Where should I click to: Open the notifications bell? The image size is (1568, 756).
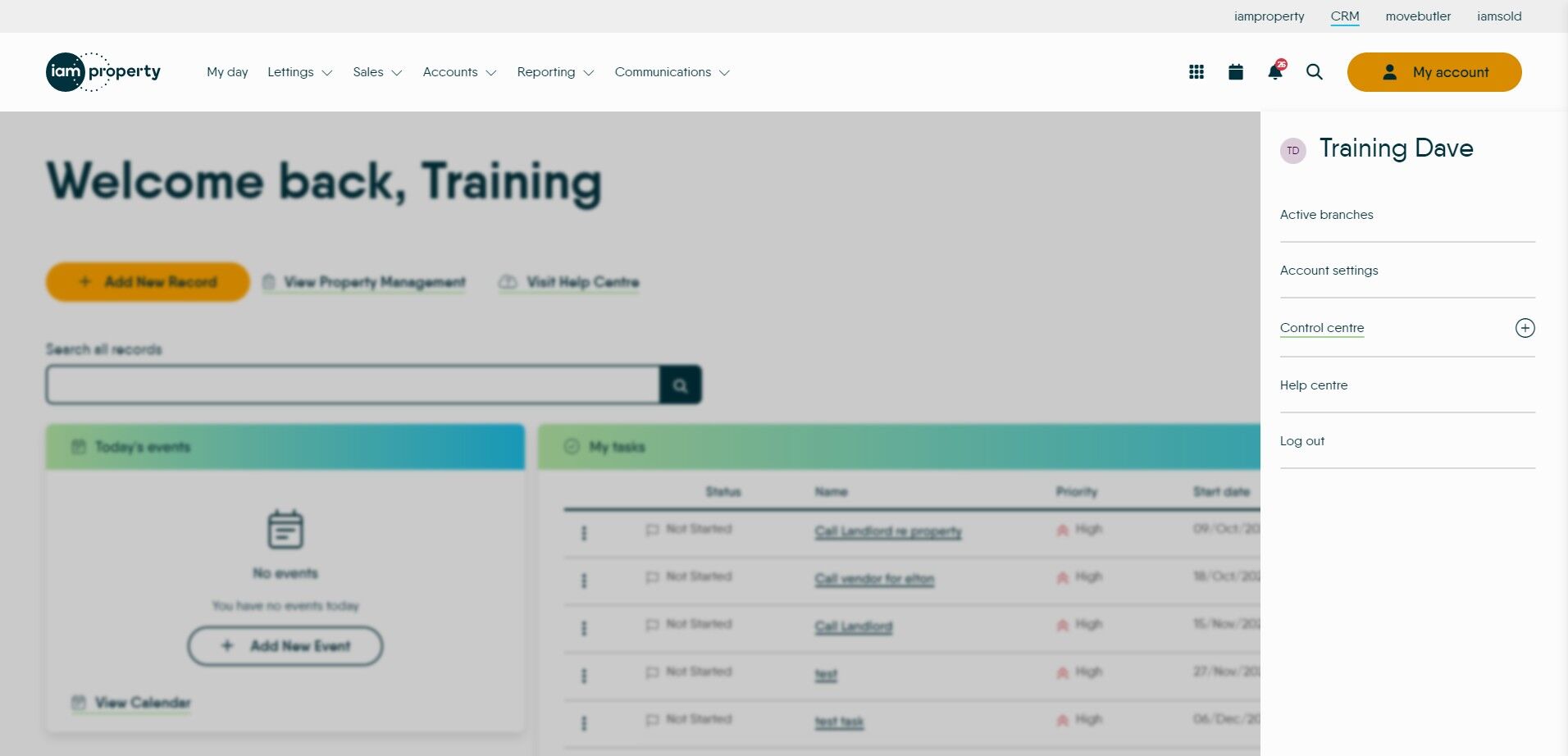[1275, 71]
